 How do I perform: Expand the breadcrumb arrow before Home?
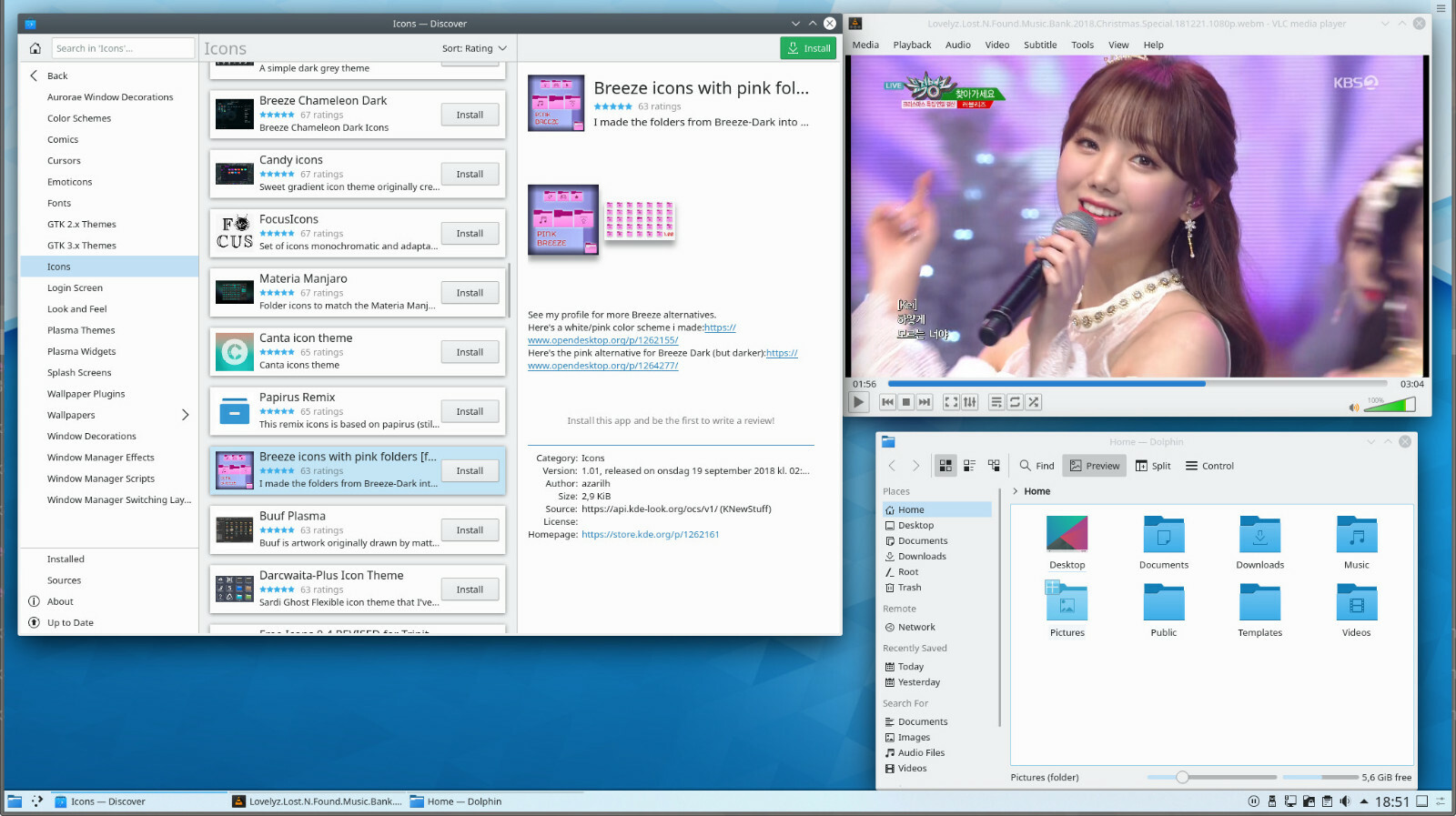1016,491
